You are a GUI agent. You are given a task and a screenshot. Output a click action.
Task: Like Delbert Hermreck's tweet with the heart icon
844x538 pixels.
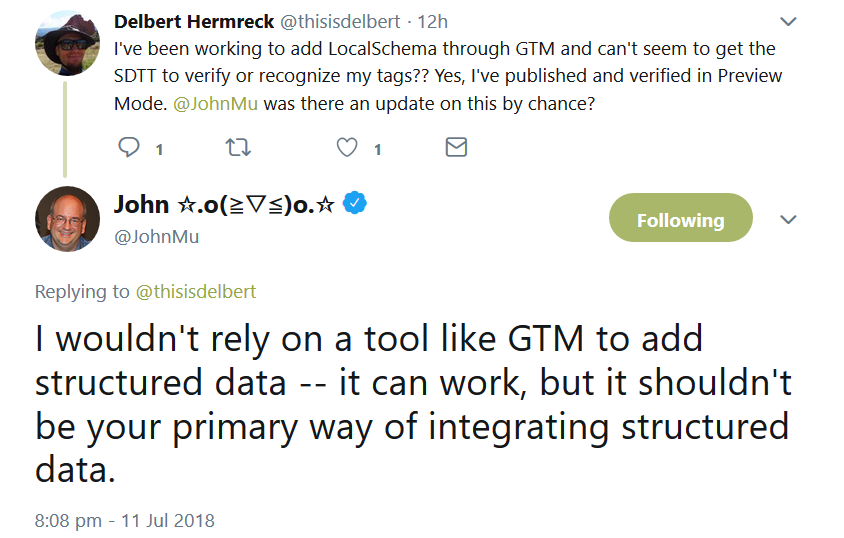point(347,148)
